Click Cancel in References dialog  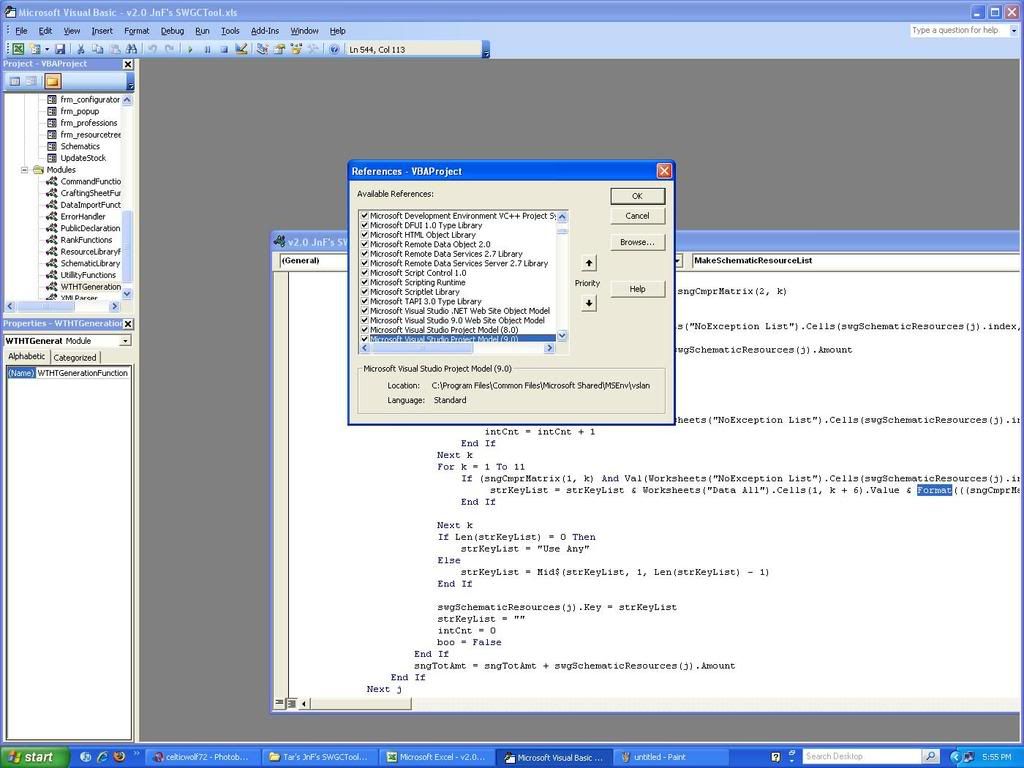637,216
